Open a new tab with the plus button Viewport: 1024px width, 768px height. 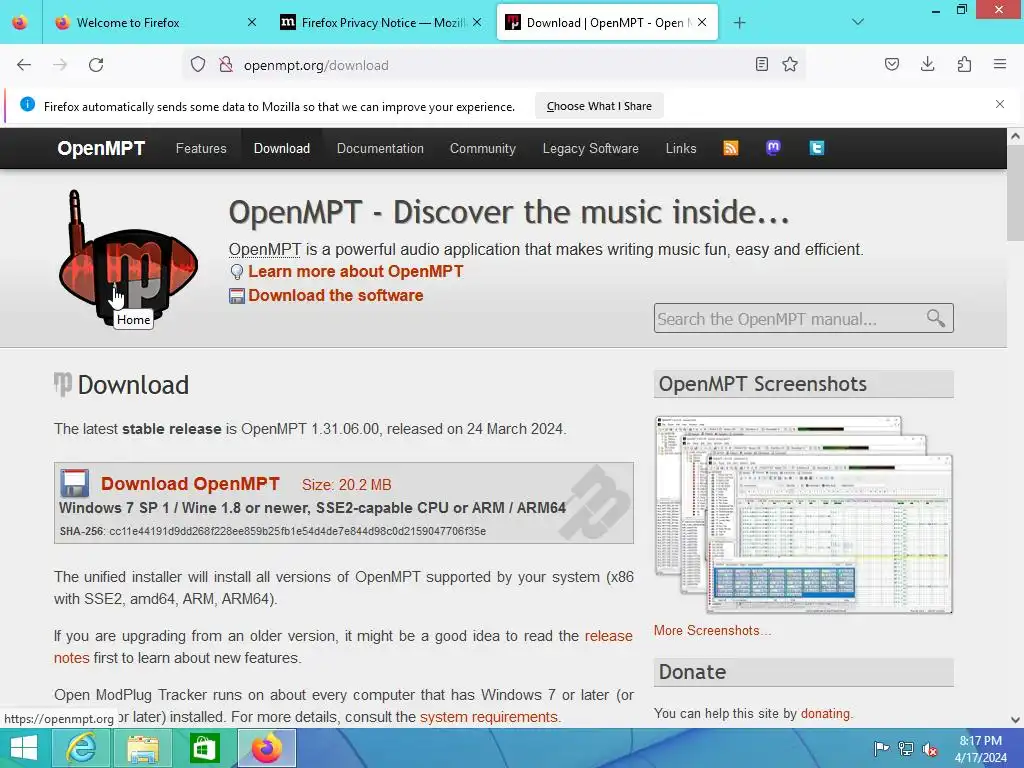pos(739,23)
